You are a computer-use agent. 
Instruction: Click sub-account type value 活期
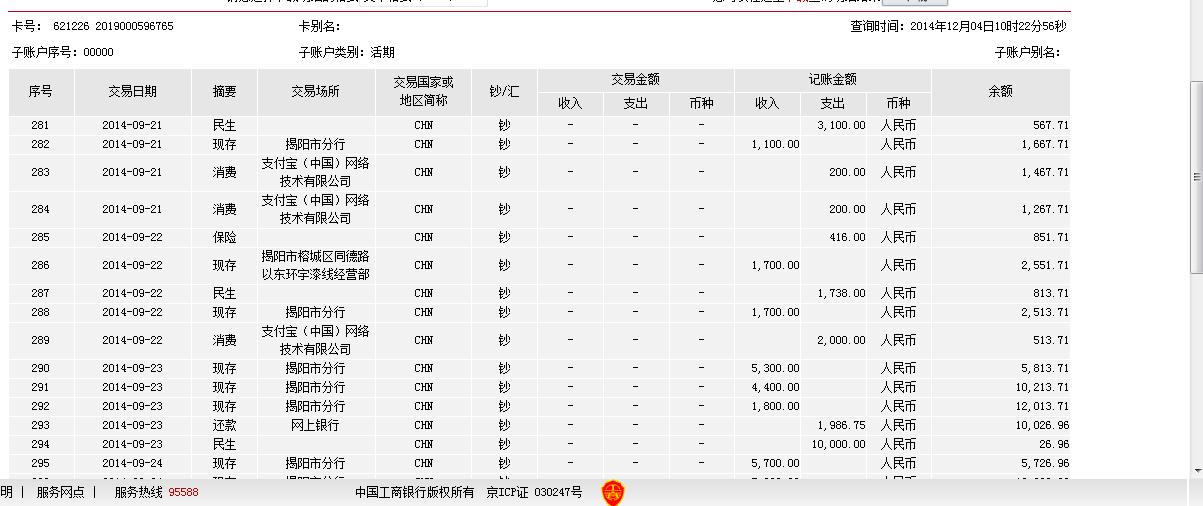[382, 52]
